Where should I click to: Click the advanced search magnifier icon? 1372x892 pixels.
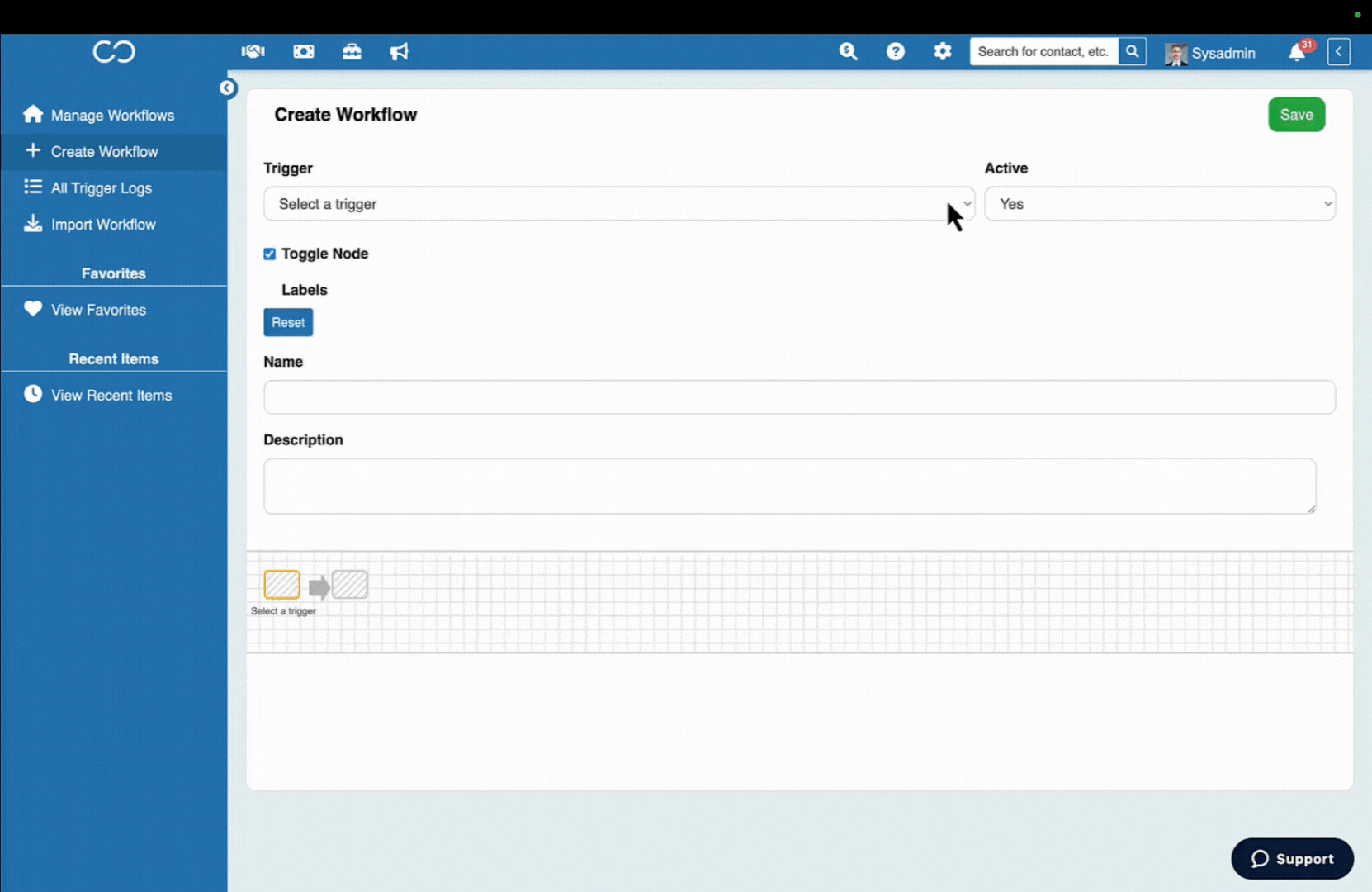pos(848,52)
